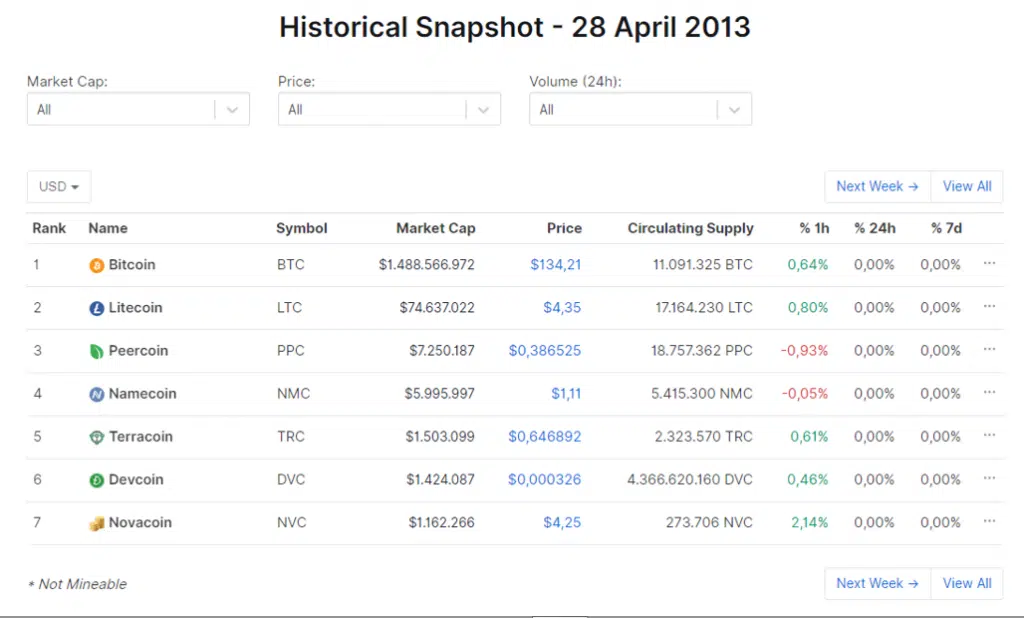Click Terracoin market cap $1.503.099

click(x=440, y=436)
